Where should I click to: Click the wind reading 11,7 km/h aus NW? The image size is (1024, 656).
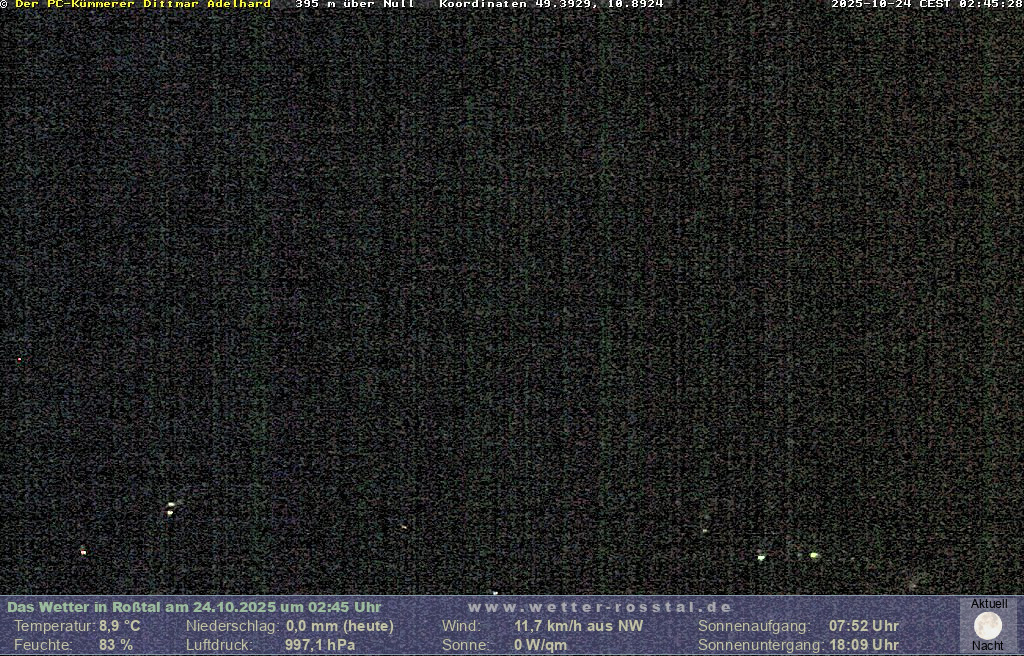578,626
